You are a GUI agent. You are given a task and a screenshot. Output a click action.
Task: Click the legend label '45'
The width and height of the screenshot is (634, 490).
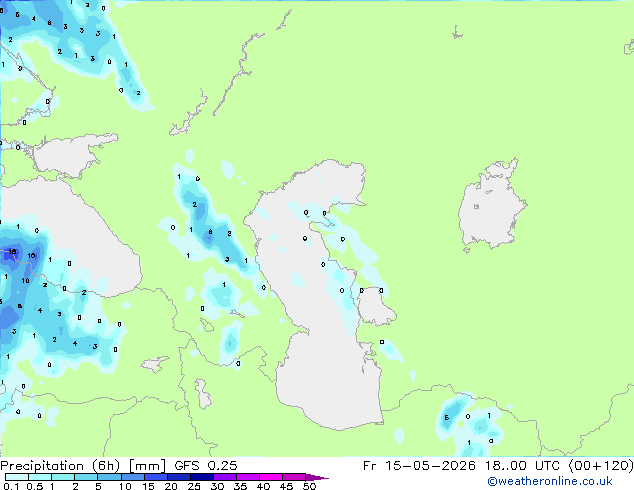(x=286, y=486)
